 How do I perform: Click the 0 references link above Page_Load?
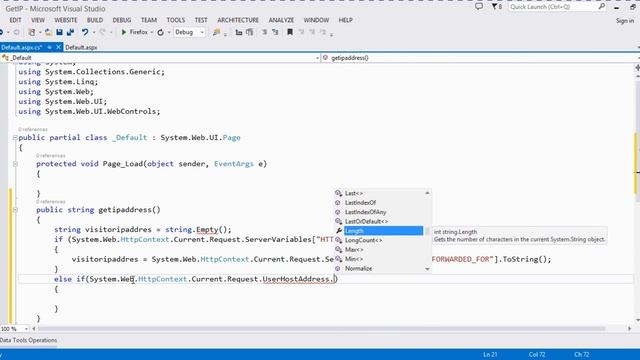(x=51, y=156)
